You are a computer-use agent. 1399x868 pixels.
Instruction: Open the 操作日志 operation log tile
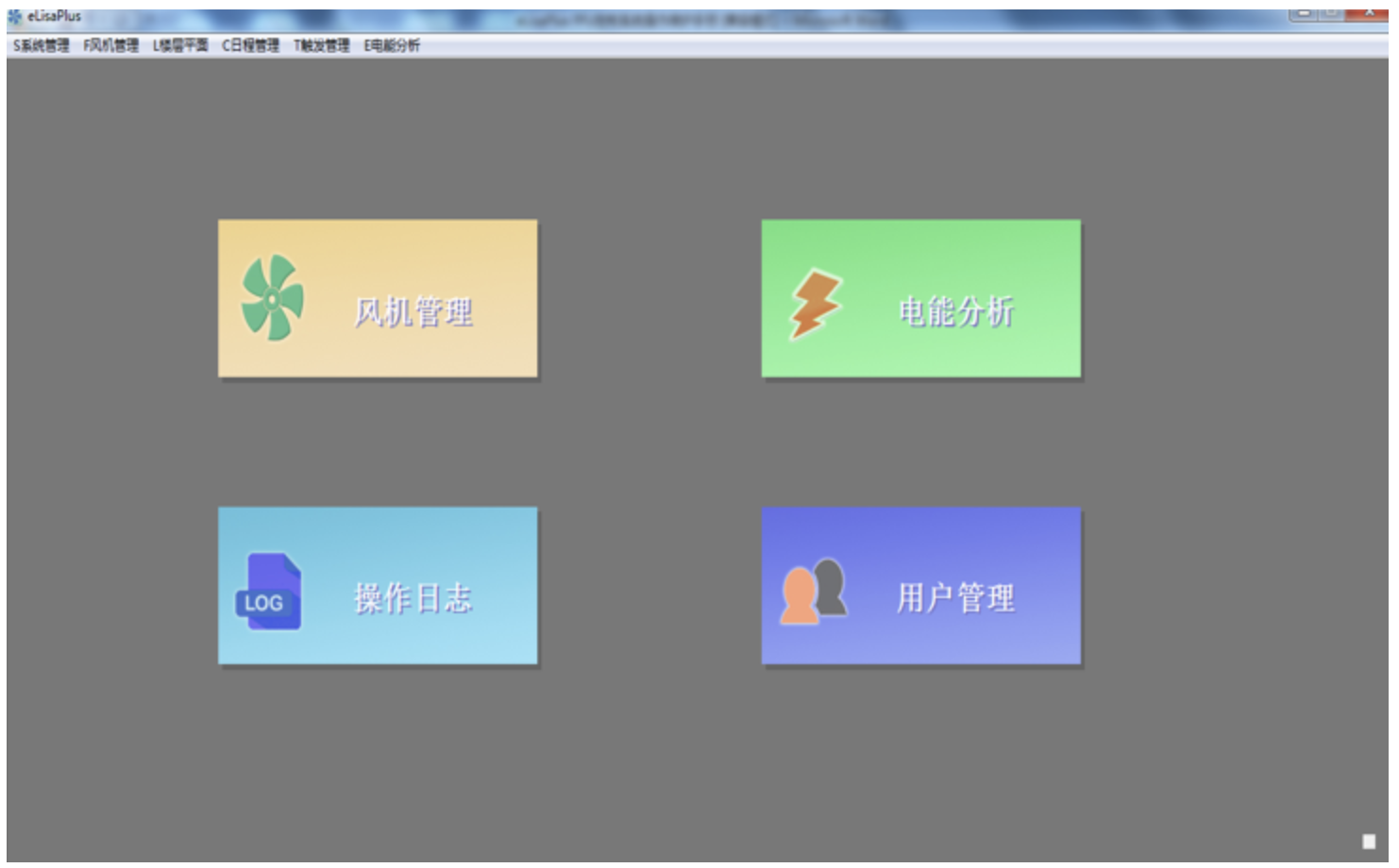click(376, 587)
